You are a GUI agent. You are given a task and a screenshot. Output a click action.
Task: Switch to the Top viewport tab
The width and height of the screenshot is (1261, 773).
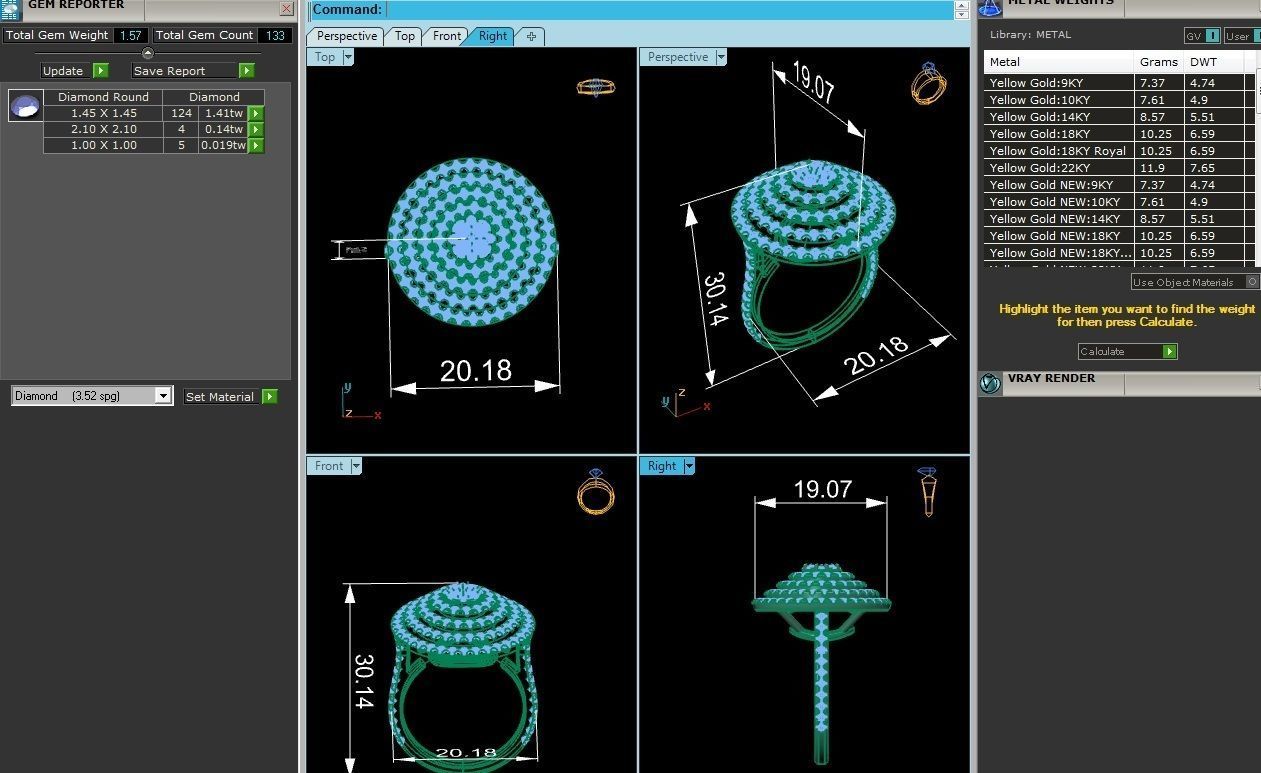tap(404, 36)
